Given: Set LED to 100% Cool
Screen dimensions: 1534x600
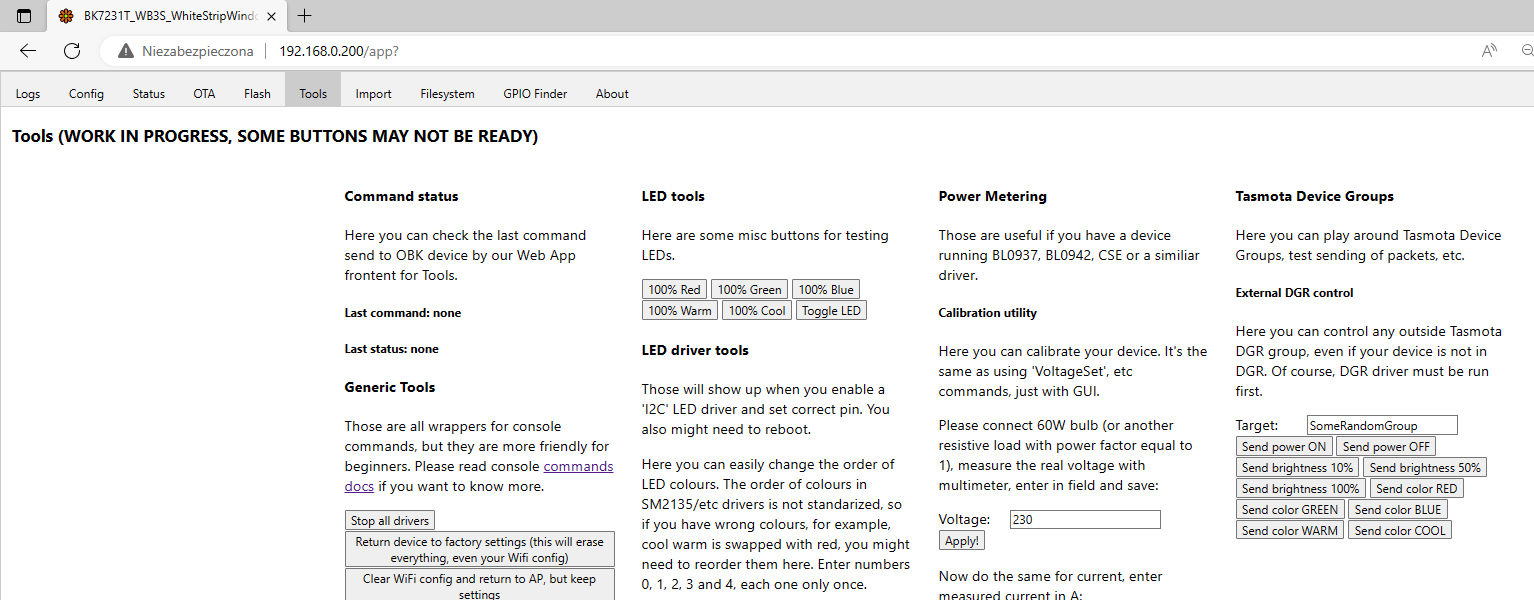Looking at the screenshot, I should [x=757, y=311].
